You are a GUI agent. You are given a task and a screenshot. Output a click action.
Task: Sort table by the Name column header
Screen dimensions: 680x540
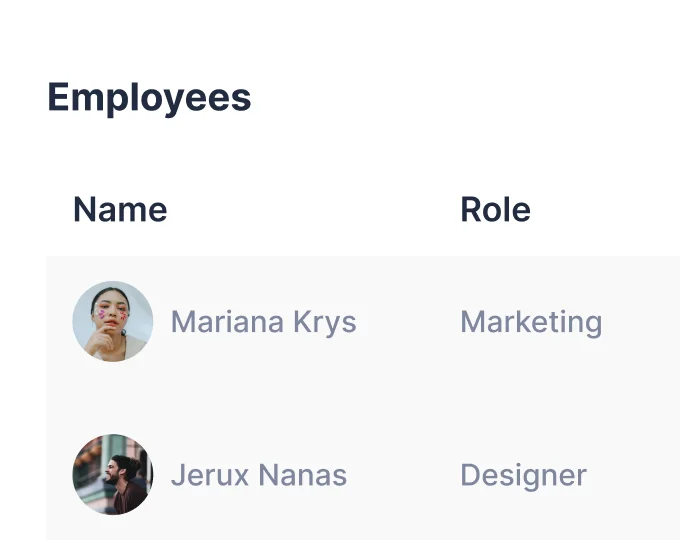(120, 209)
